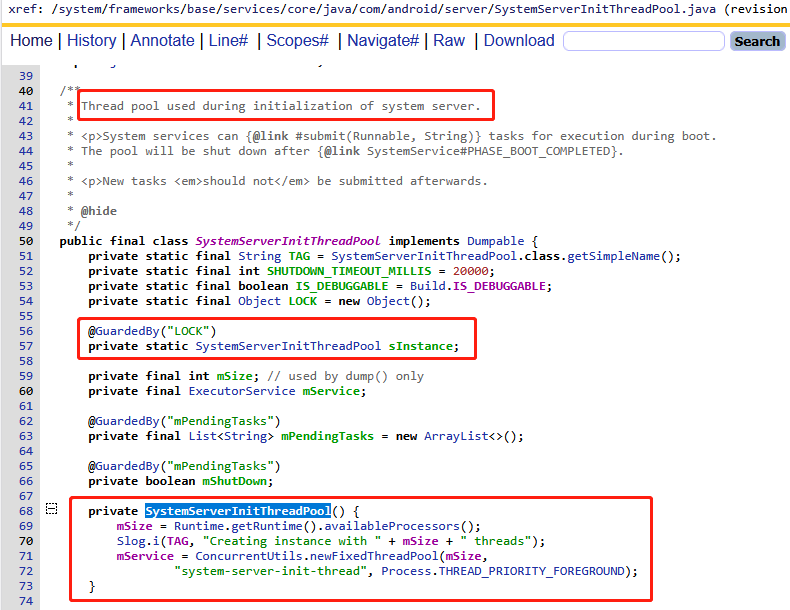Download the source file

point(519,41)
